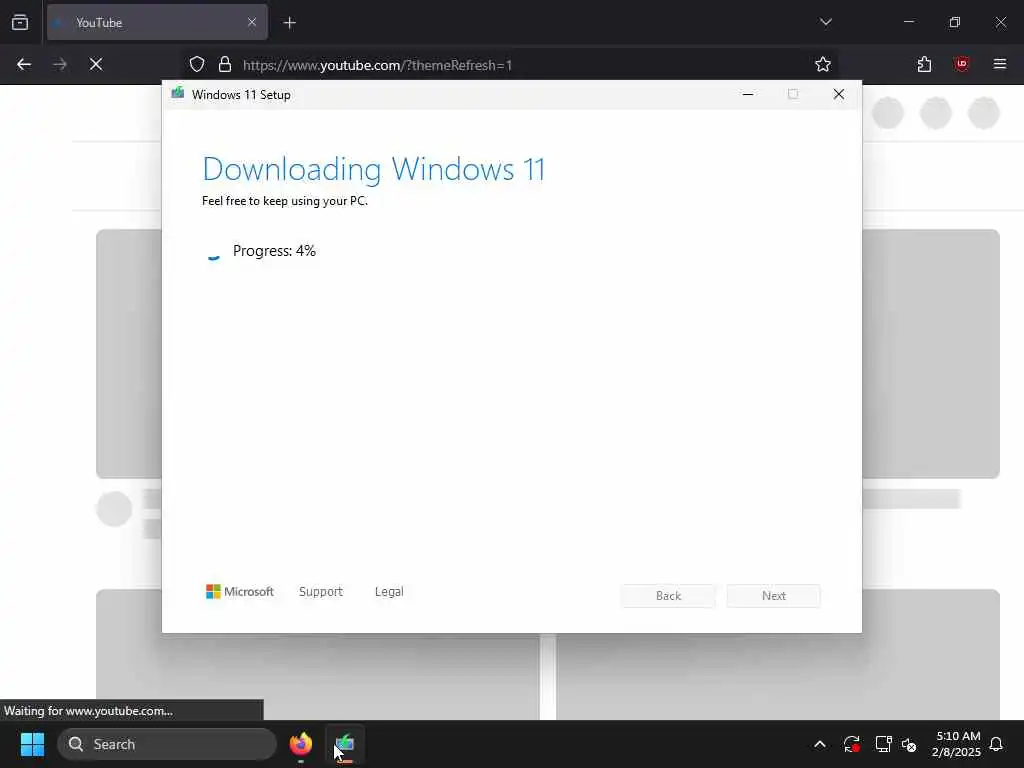Show hidden system tray icons

click(820, 744)
